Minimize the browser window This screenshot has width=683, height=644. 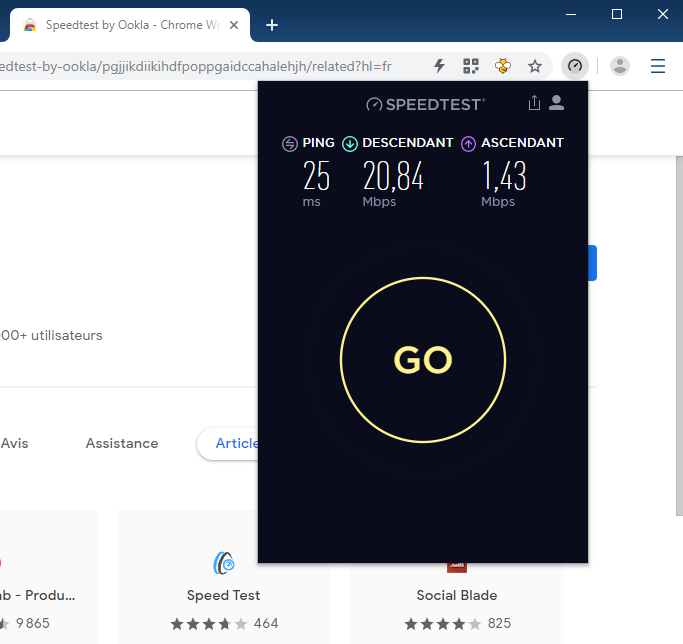[x=571, y=14]
